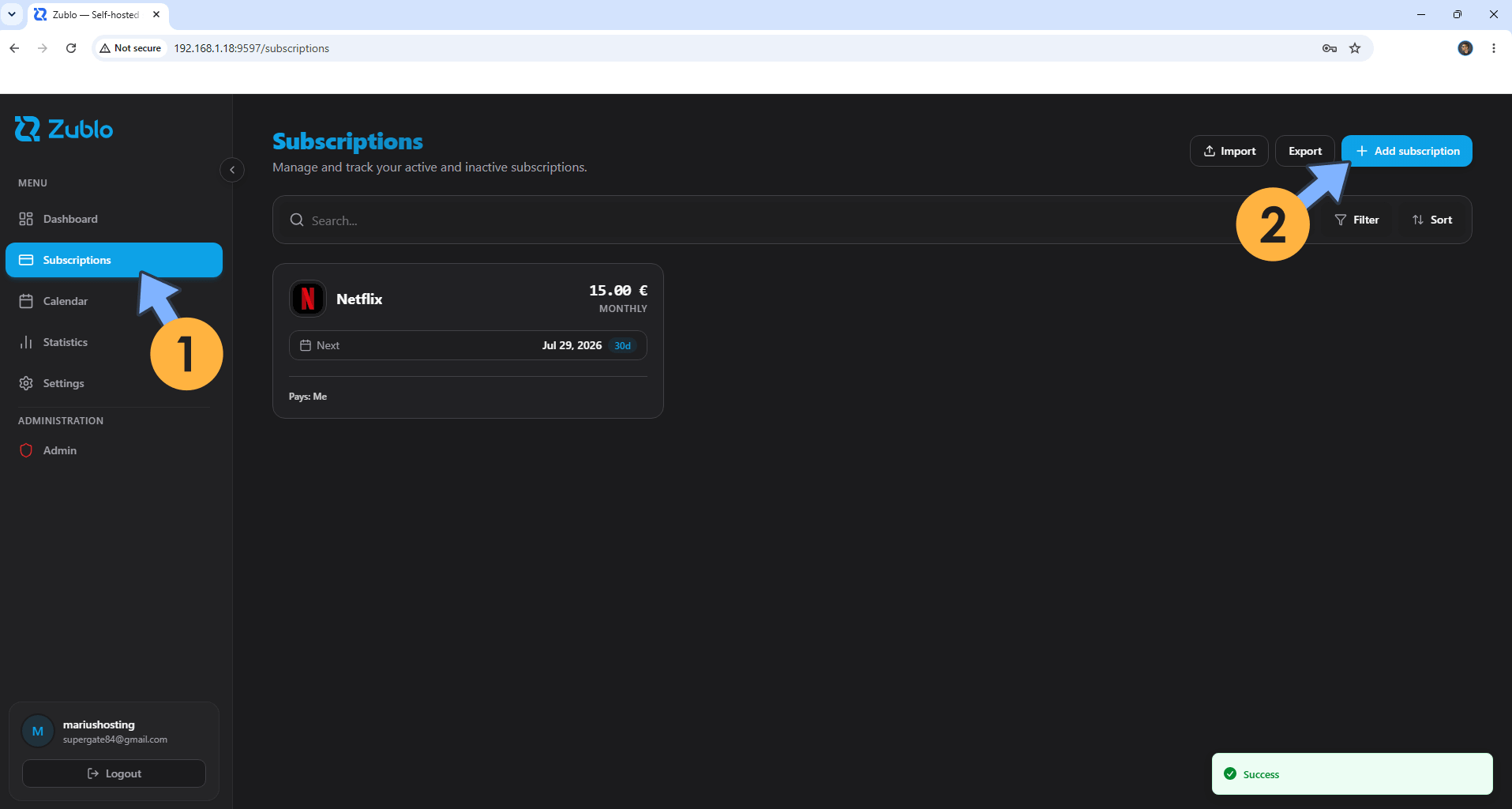Open the browser profile avatar
Screen dimensions: 1512x809
coord(1465,48)
